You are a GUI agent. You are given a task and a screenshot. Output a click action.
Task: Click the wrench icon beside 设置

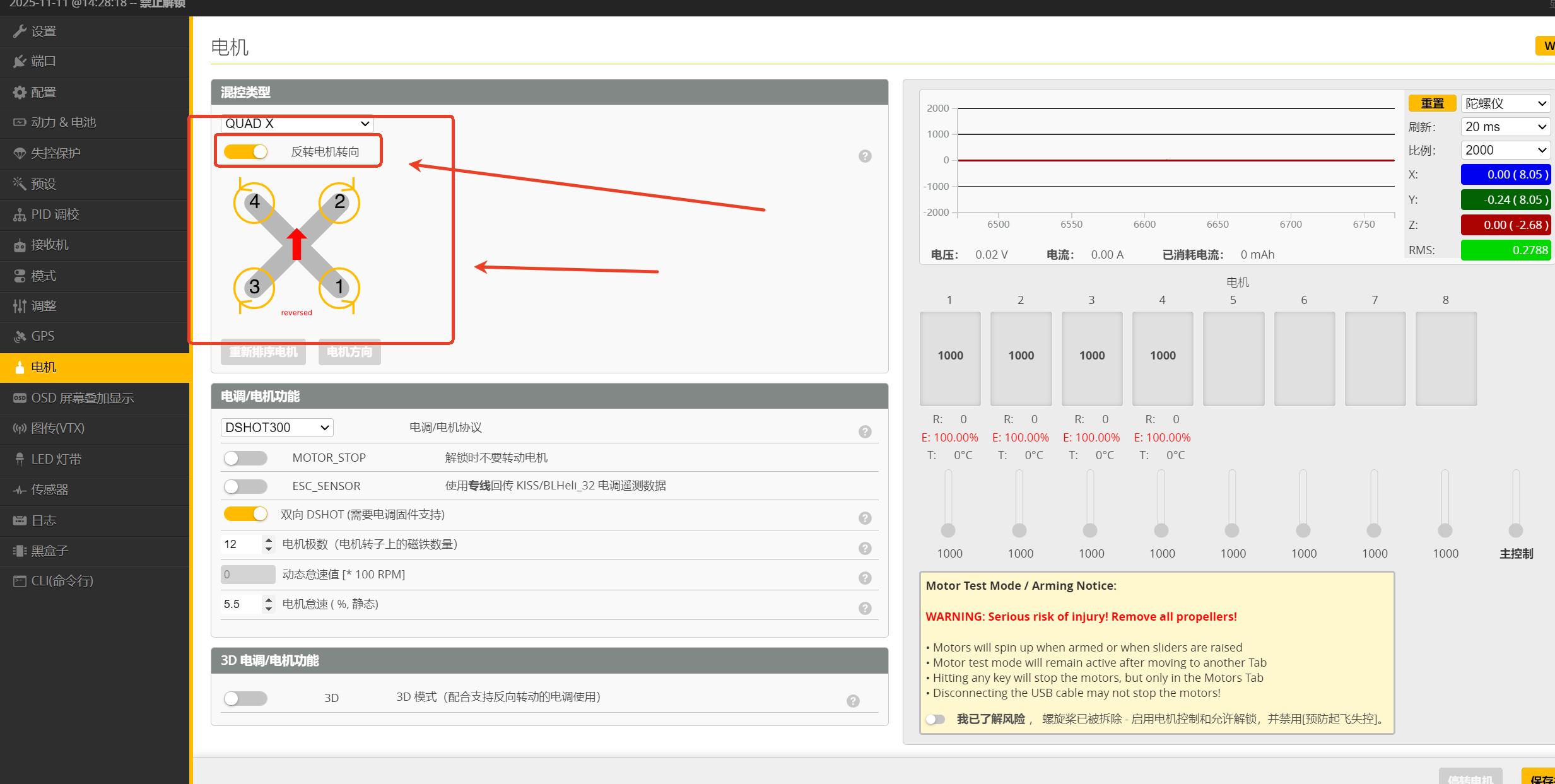(20, 31)
